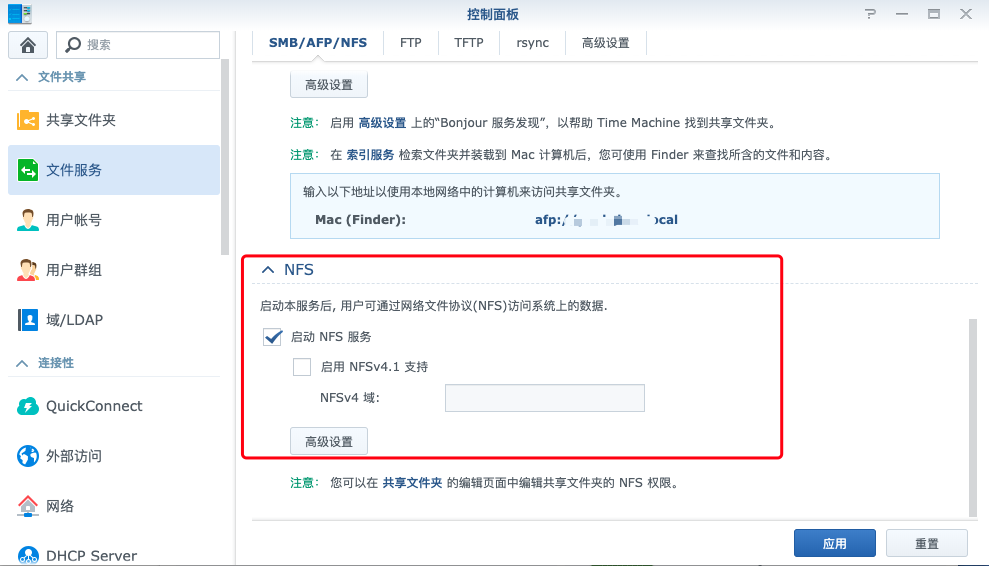Select 域/LDAP in sidebar
The image size is (989, 566).
(x=114, y=320)
